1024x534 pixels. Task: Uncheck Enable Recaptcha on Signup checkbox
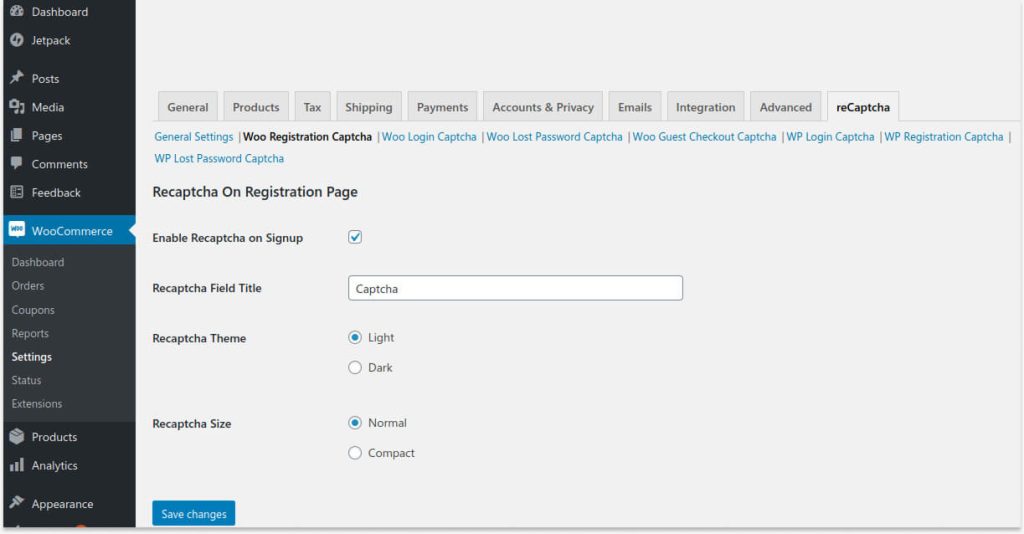click(x=355, y=237)
